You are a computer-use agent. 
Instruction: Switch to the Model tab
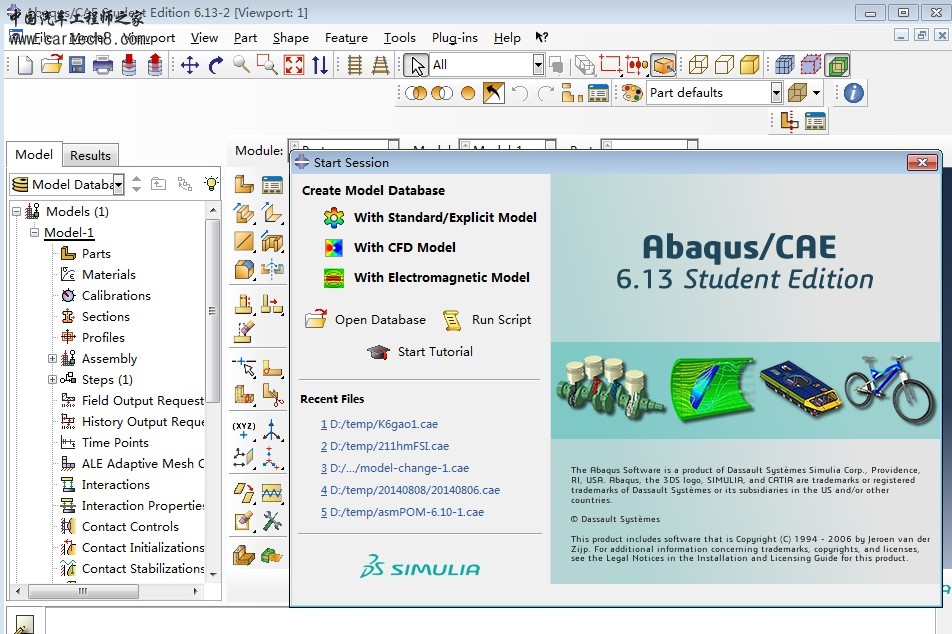click(34, 154)
